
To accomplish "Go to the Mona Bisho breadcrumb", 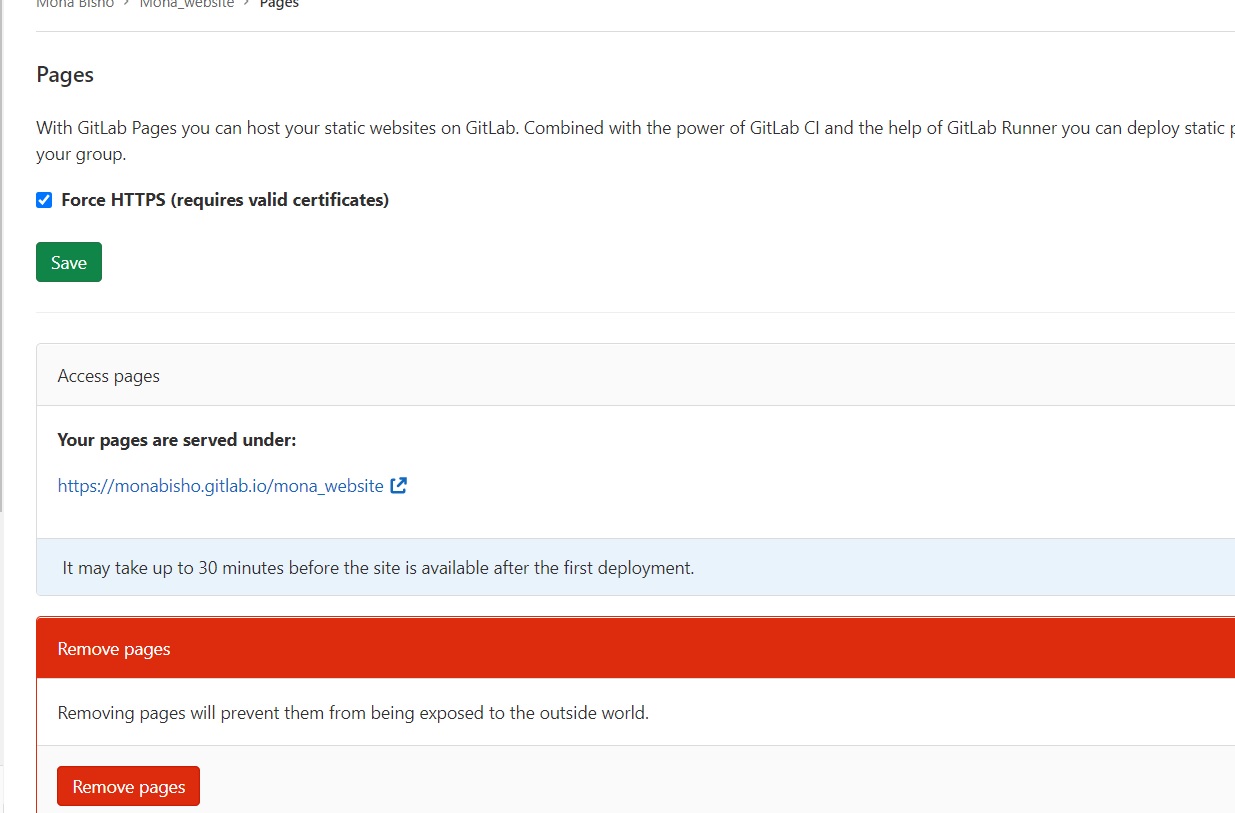I will (75, 4).
